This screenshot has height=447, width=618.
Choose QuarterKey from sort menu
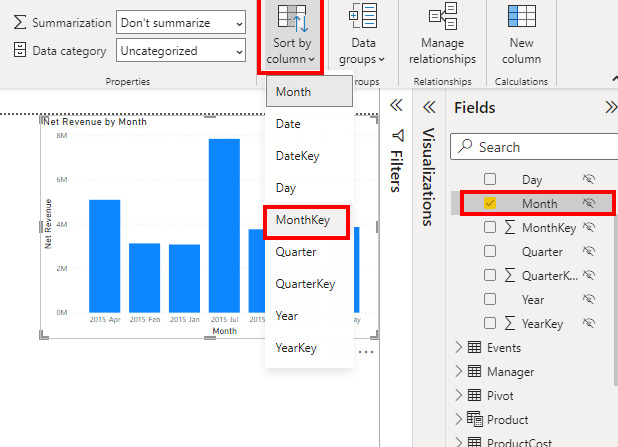306,284
